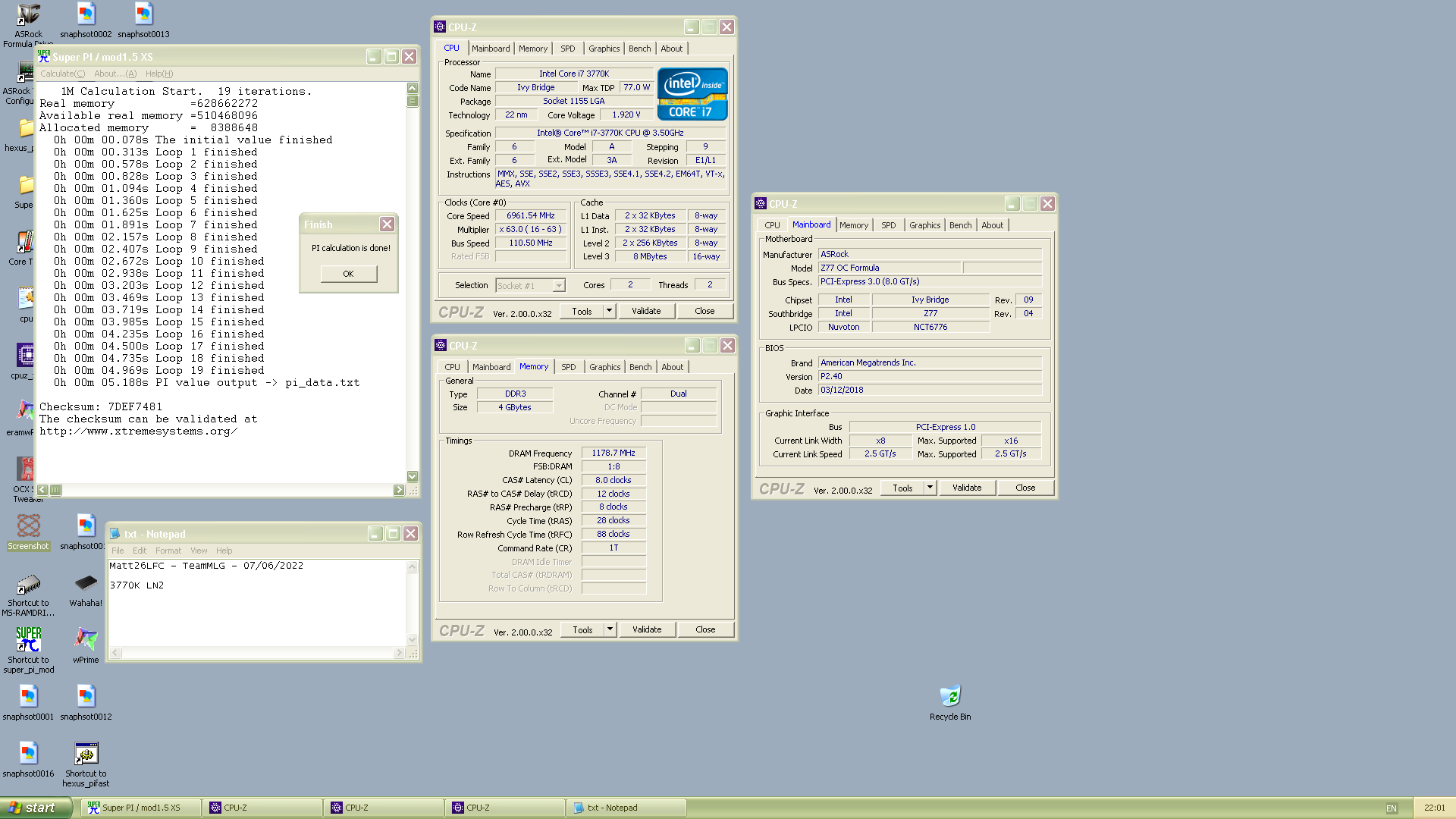Switch to Super PI taskbar button
This screenshot has width=1456, height=819.
pyautogui.click(x=140, y=808)
